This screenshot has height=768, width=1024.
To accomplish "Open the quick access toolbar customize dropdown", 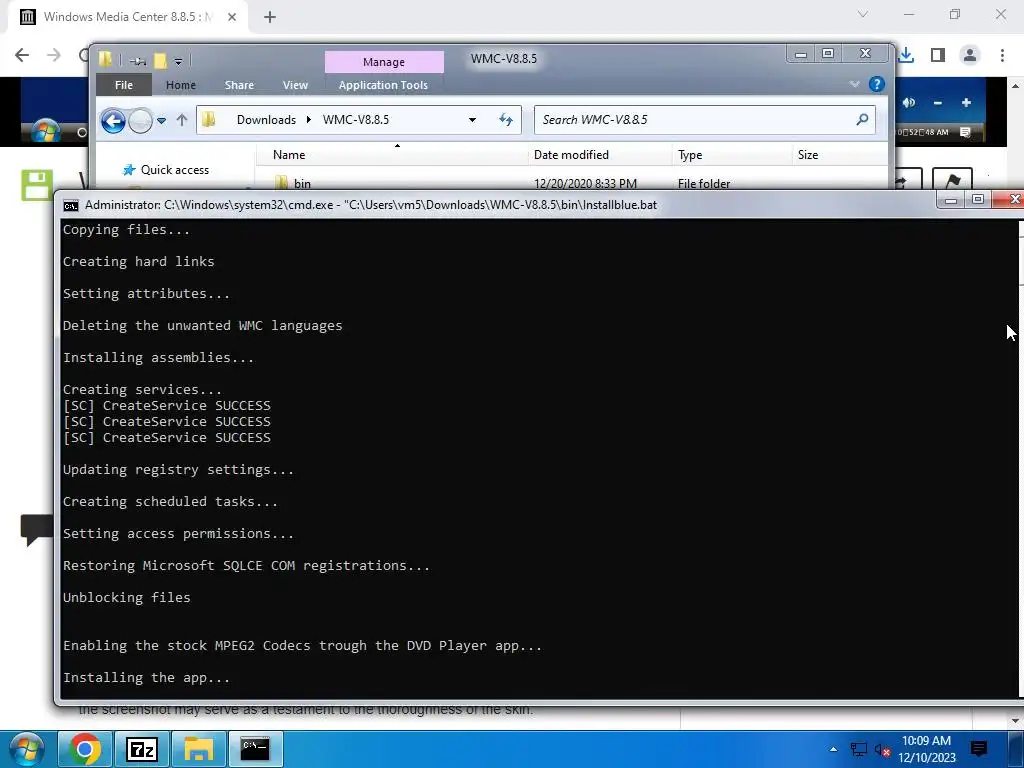I will 178,61.
